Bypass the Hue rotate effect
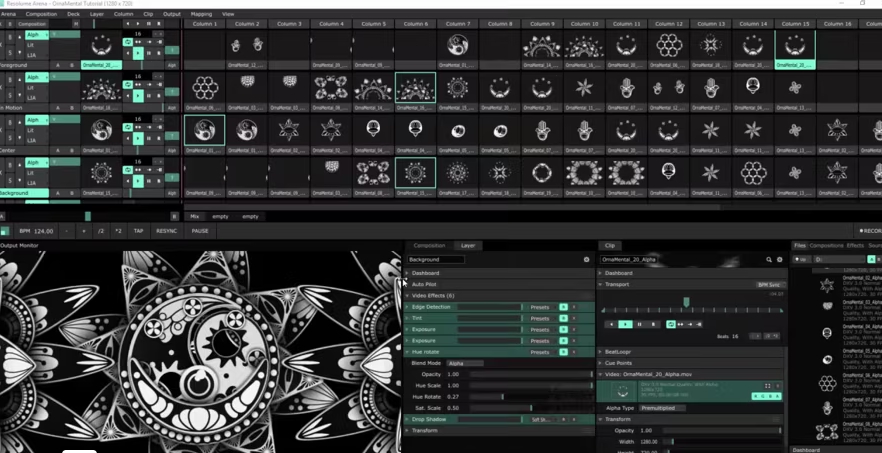 (x=563, y=352)
